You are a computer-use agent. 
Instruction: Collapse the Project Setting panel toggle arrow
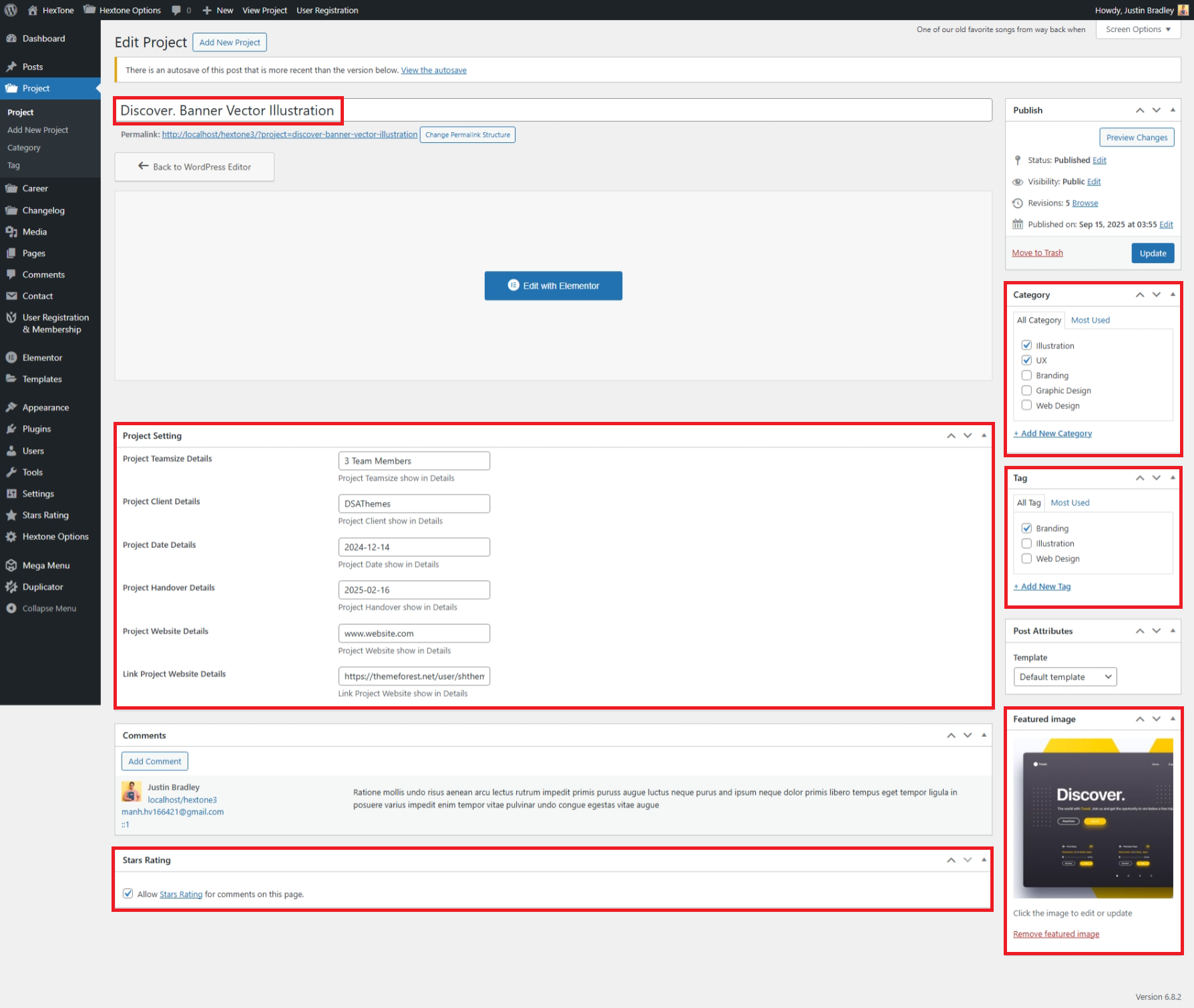[x=984, y=436]
